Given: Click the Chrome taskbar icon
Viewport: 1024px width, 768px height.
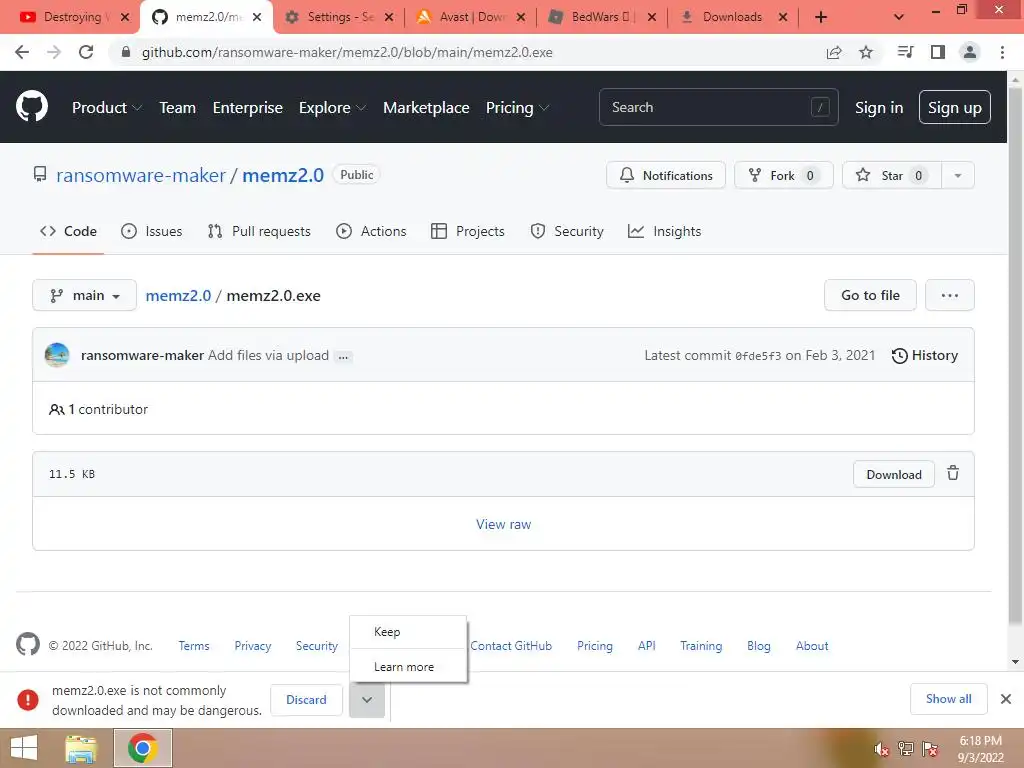Looking at the screenshot, I should 142,748.
